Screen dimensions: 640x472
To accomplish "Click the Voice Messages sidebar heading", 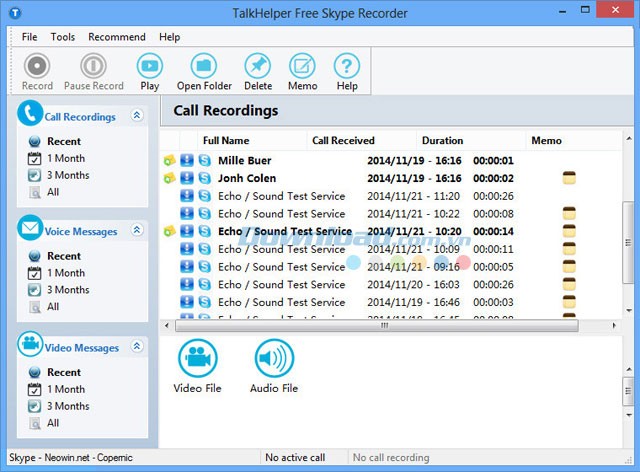I will pyautogui.click(x=81, y=232).
